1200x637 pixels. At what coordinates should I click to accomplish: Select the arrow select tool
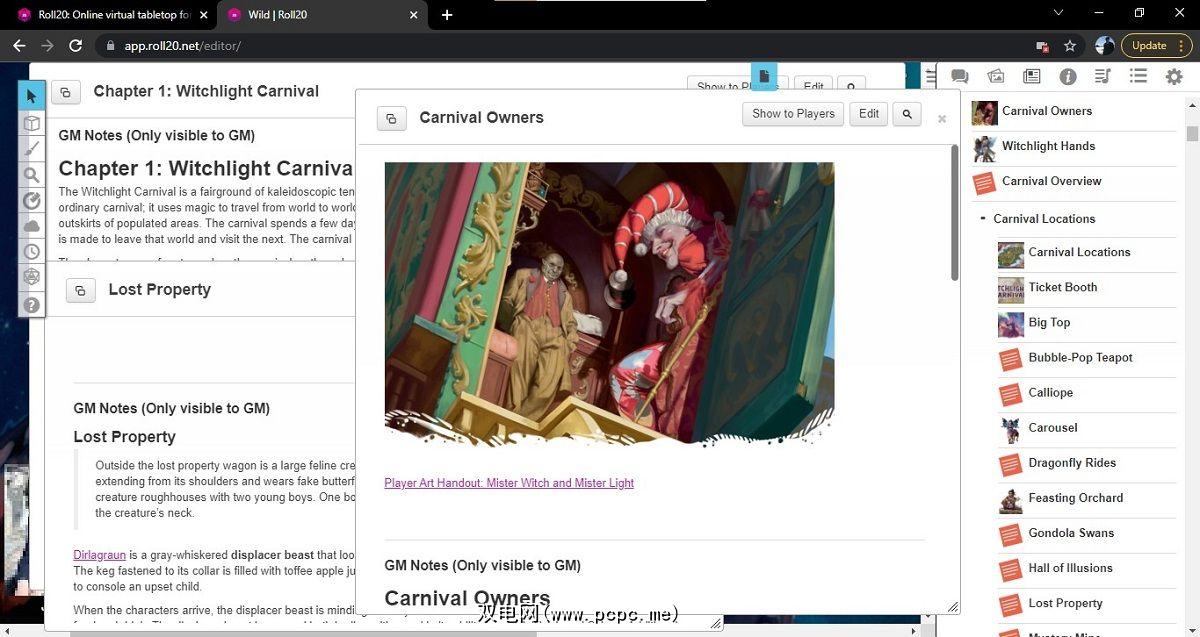31,95
